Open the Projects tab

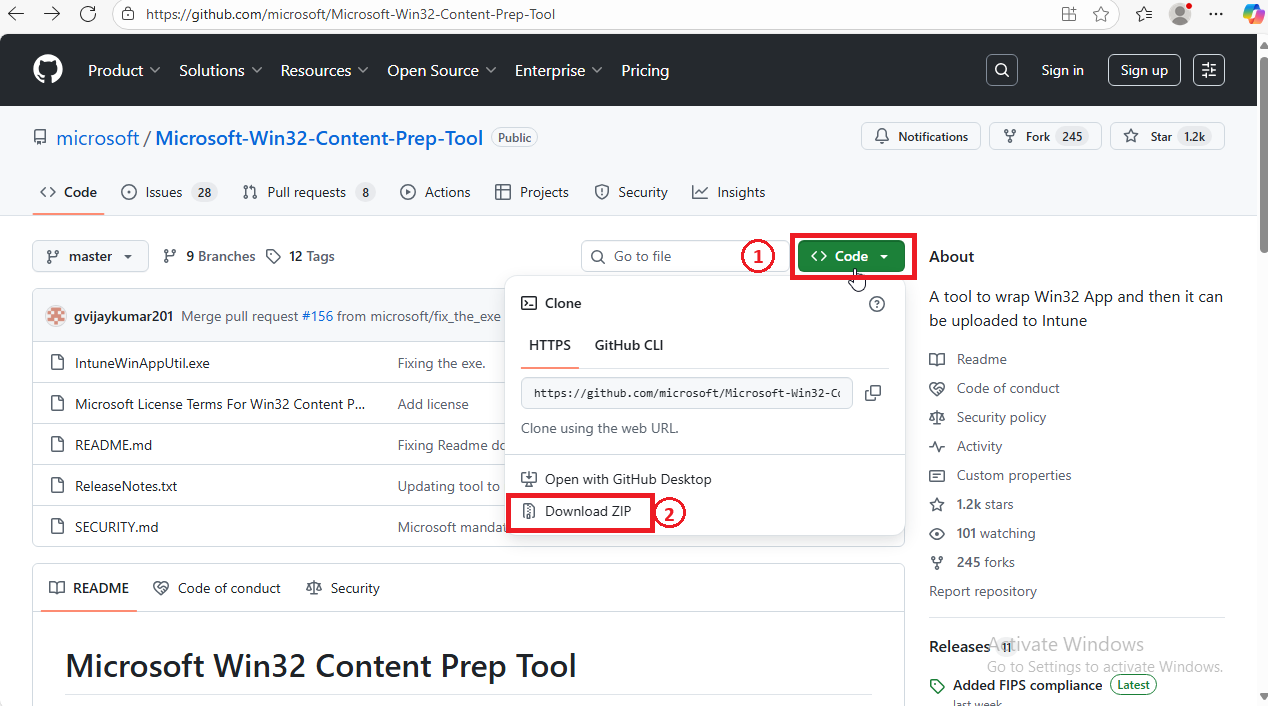coord(531,192)
